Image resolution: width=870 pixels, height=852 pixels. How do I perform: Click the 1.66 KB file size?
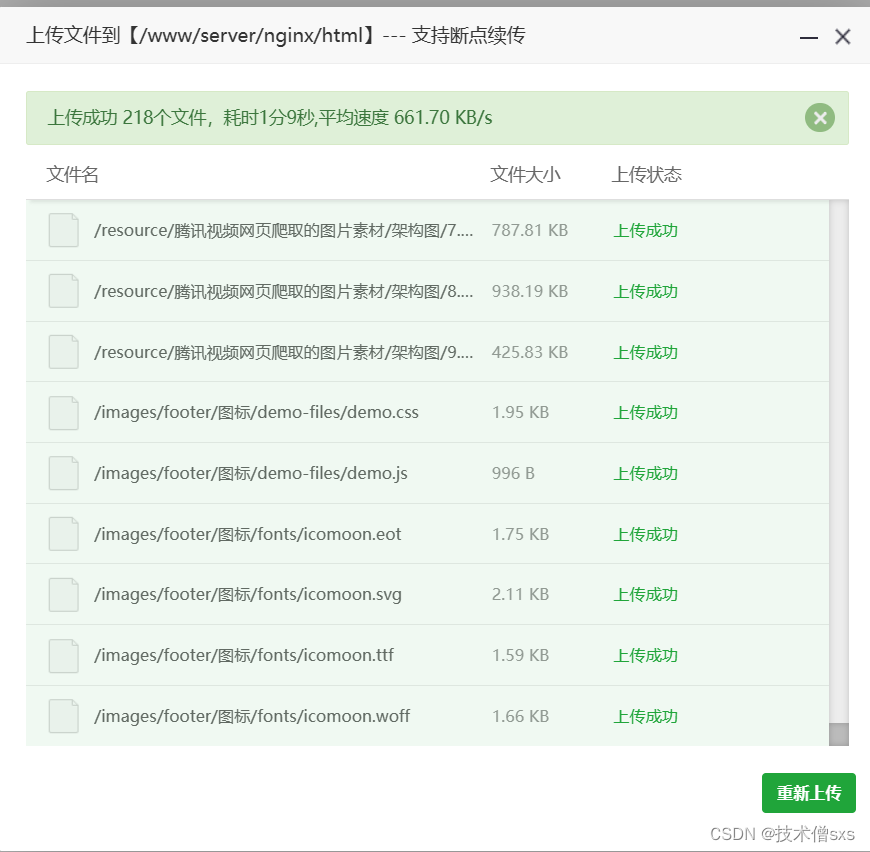pyautogui.click(x=520, y=716)
